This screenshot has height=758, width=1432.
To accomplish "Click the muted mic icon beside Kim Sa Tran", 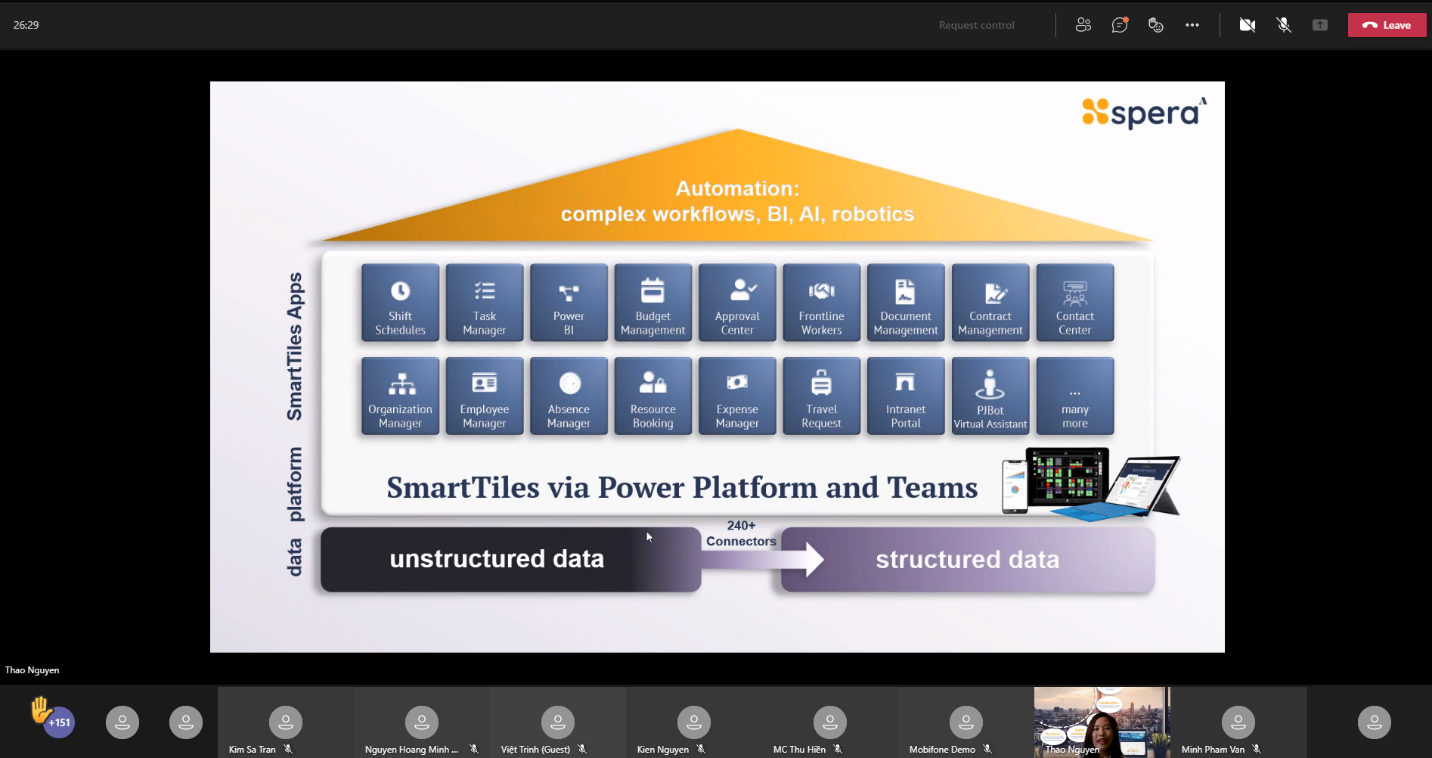I will click(x=288, y=749).
